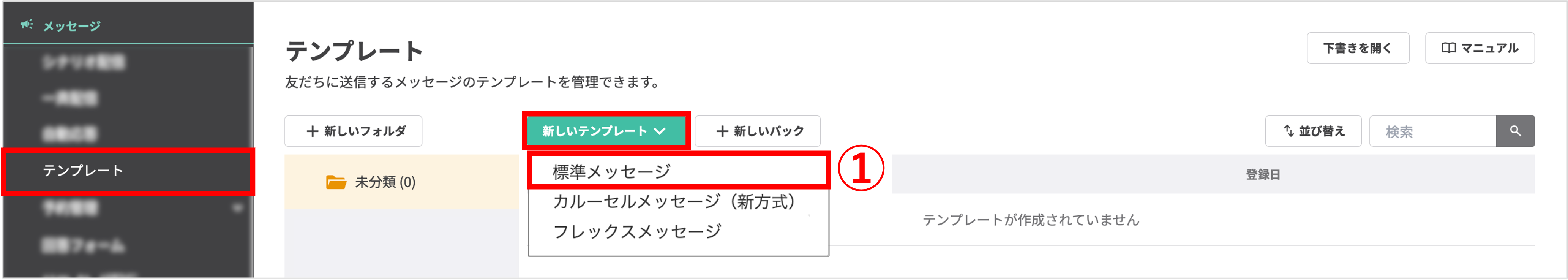Image resolution: width=1568 pixels, height=280 pixels.
Task: Click the 新しいフォルダ button
Action: coord(353,131)
